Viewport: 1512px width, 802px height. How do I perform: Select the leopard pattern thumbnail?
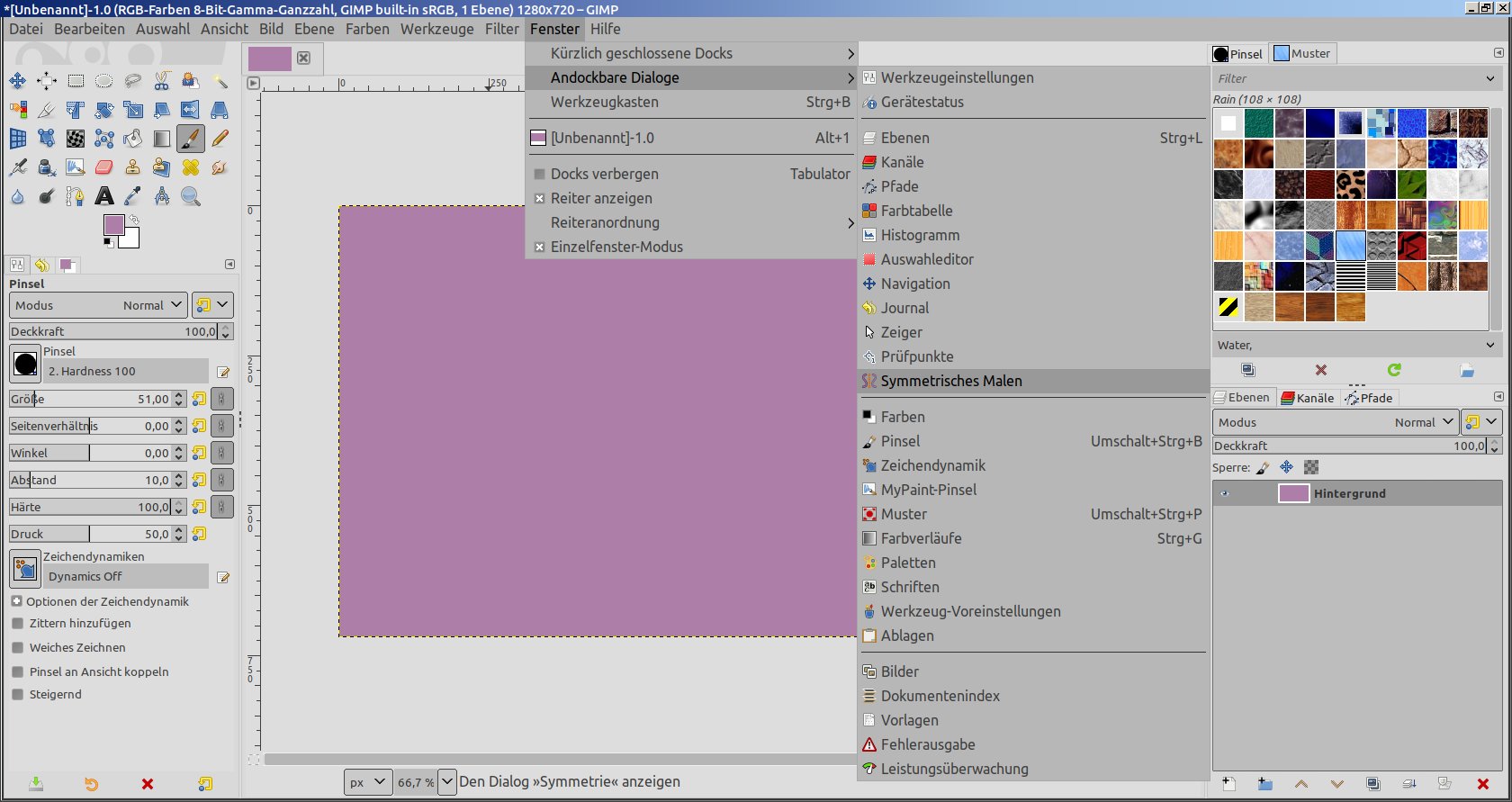tap(1351, 185)
